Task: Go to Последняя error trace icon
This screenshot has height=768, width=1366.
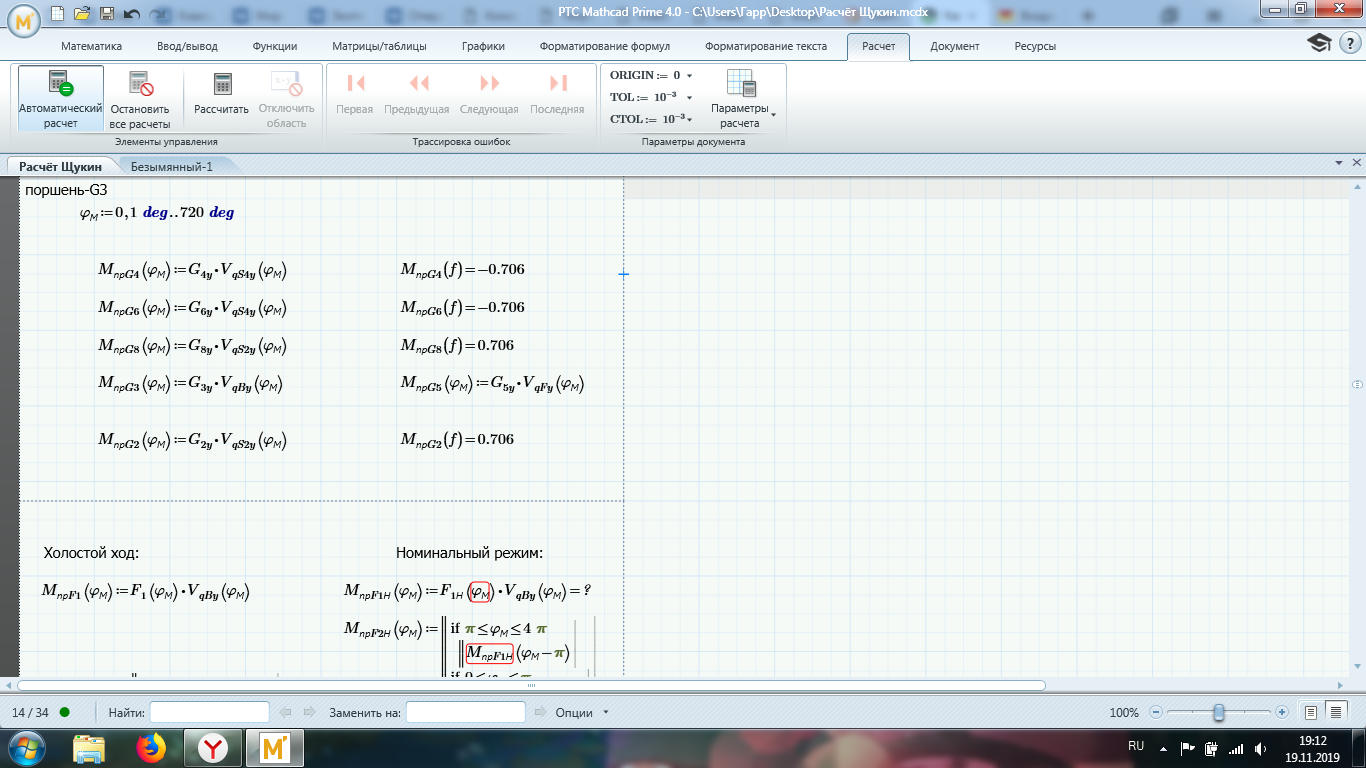Action: click(x=555, y=84)
